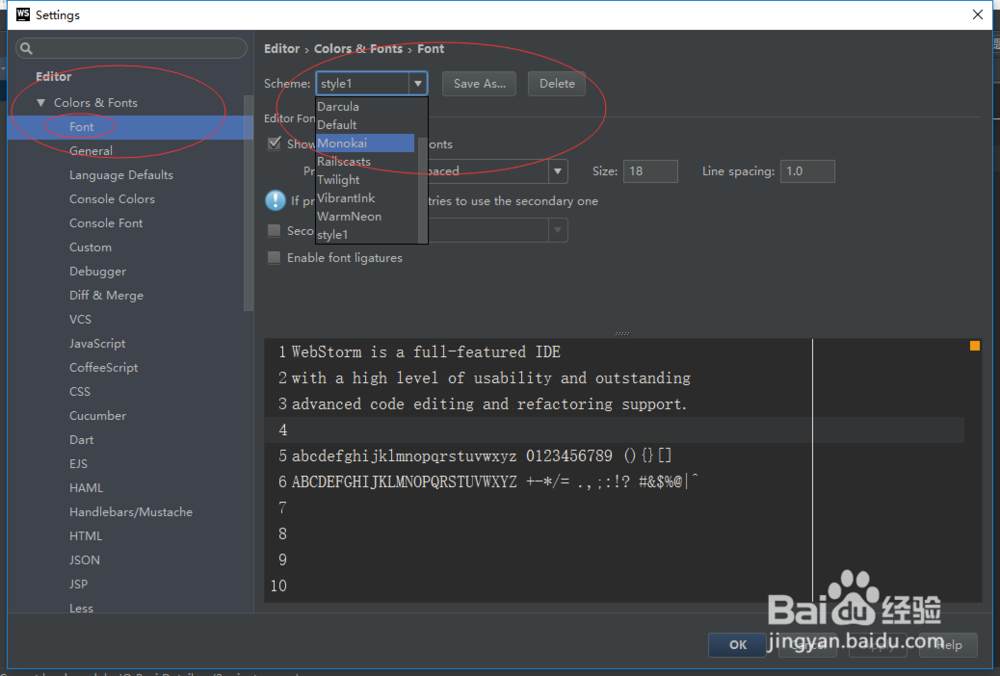Viewport: 1000px width, 676px height.
Task: Click preview line starting 'abcdefghijklmnopqrstuvwxyz'
Action: [x=482, y=456]
